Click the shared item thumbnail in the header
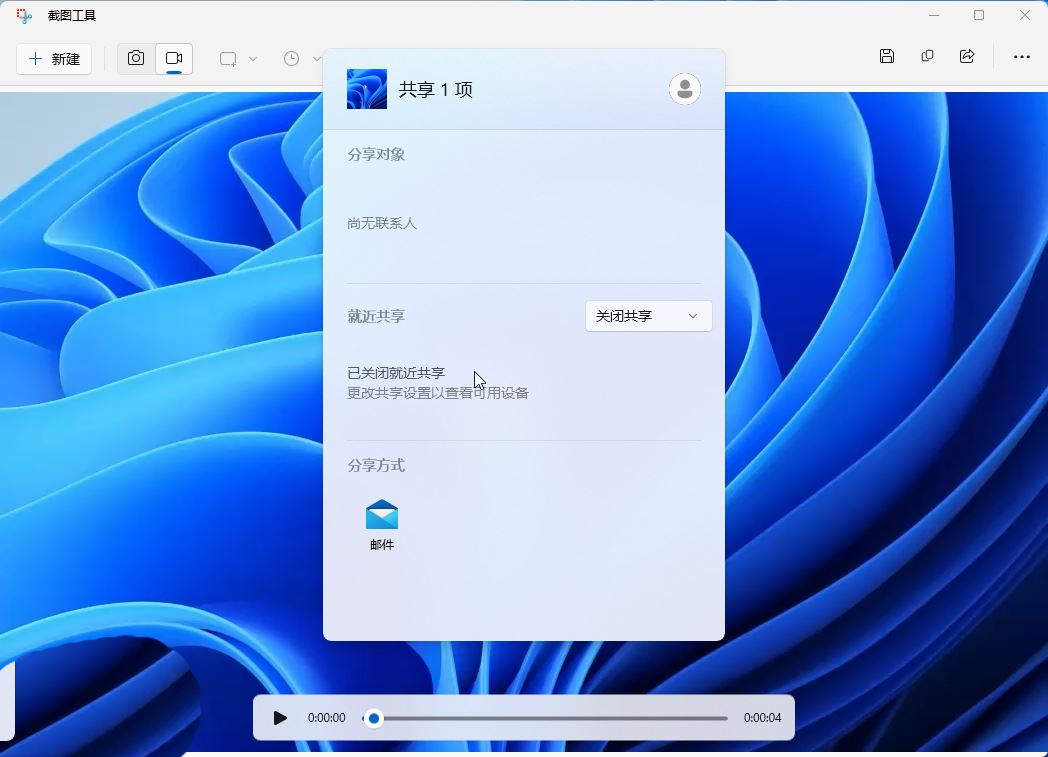 tap(367, 89)
